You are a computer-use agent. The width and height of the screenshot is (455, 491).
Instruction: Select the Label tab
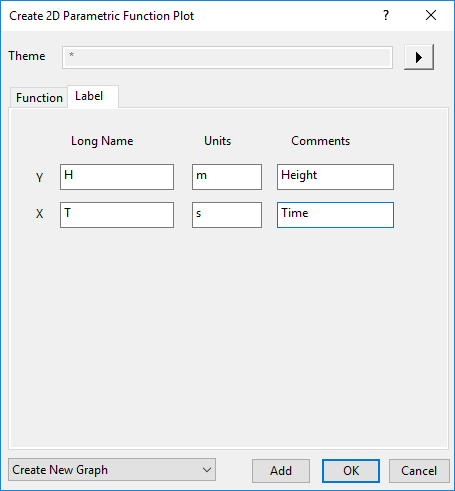(x=93, y=96)
